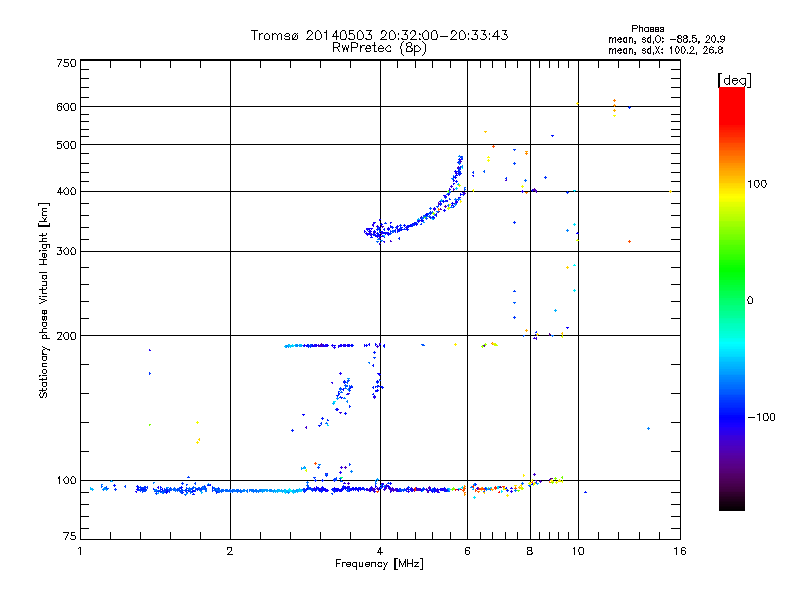Click the 'Stationary phase Virtual Height [km]' axis label
Image resolution: width=800 pixels, height=600 pixels.
[x=44, y=301]
